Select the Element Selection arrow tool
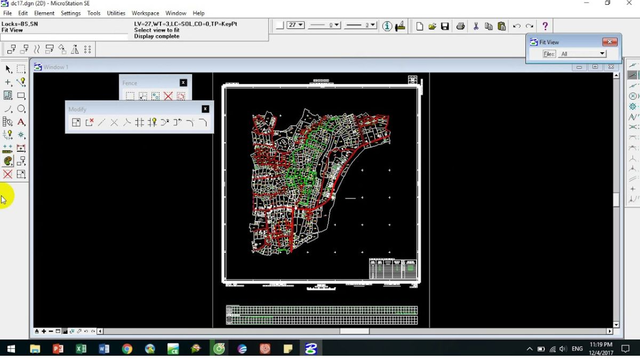This screenshot has height=360, width=640. [8, 69]
